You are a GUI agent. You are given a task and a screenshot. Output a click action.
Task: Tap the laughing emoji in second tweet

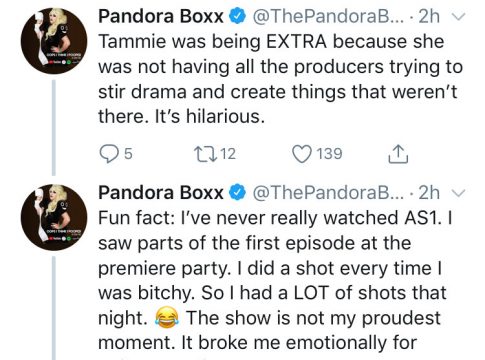(167, 318)
